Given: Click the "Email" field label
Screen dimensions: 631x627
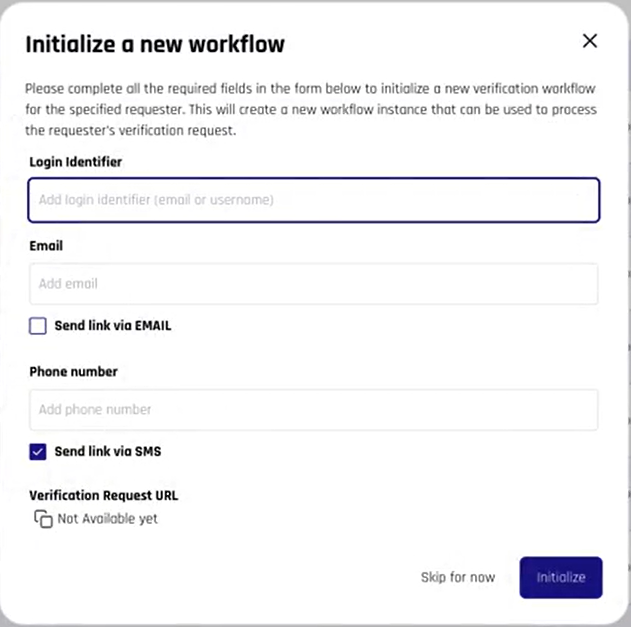Looking at the screenshot, I should pos(46,245).
